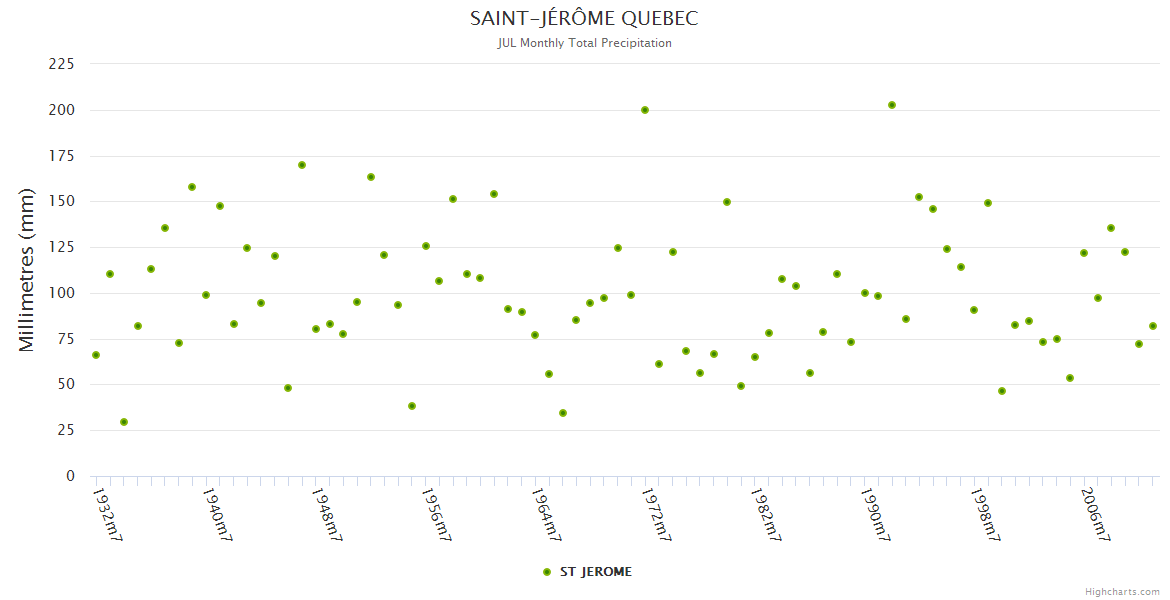Click the green ST JEROME legend marker
Screen dimensions: 1170x600
coord(546,572)
